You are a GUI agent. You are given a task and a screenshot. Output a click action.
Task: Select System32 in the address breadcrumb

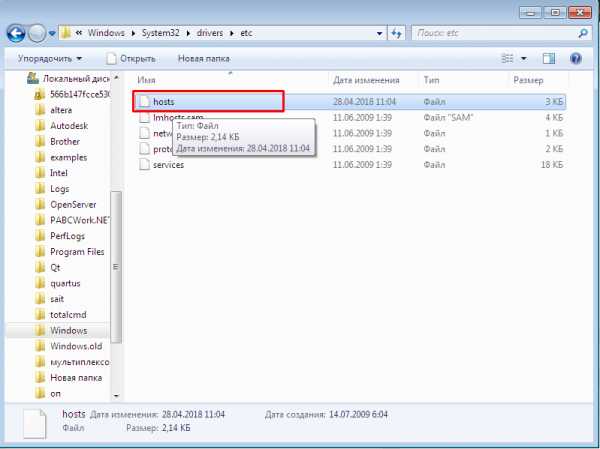point(163,33)
